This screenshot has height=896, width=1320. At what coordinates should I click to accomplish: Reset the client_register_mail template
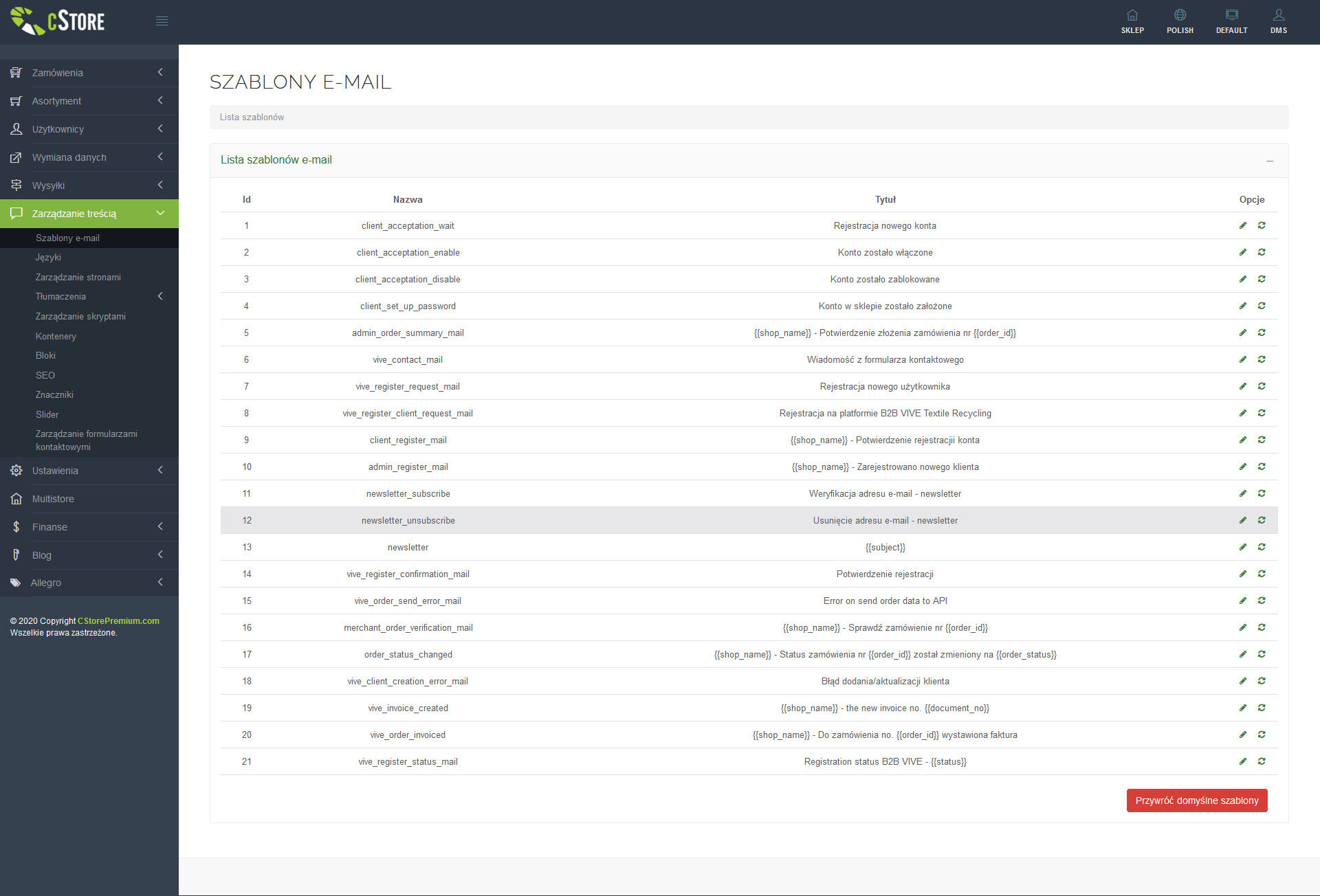1262,440
